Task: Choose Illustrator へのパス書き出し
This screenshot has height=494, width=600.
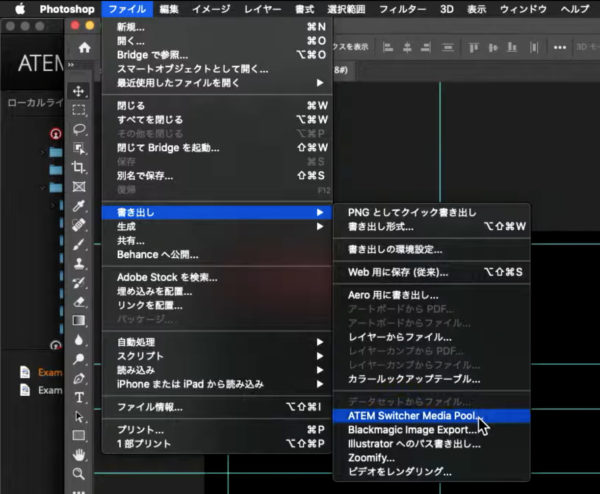Action: tap(432, 444)
